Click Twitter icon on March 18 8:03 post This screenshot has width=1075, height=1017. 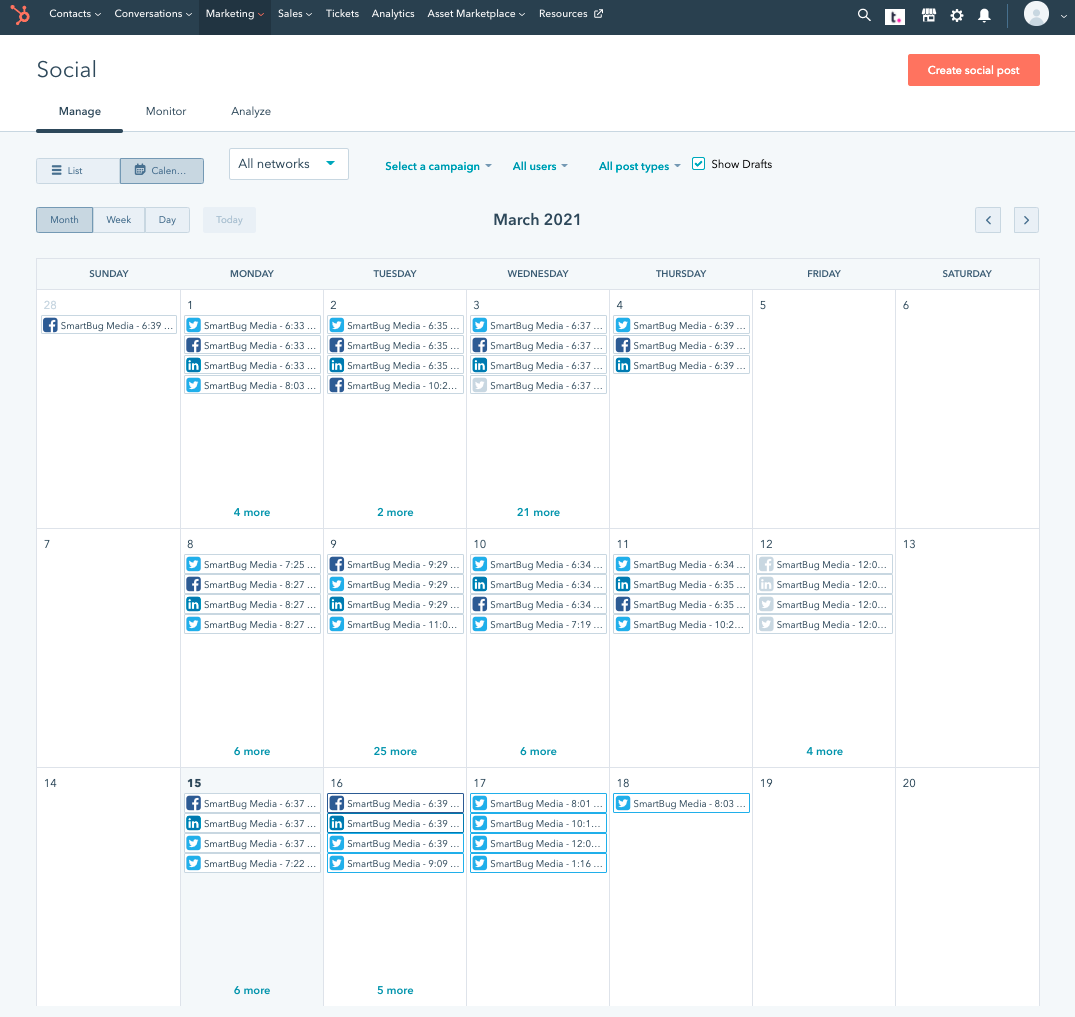click(623, 803)
